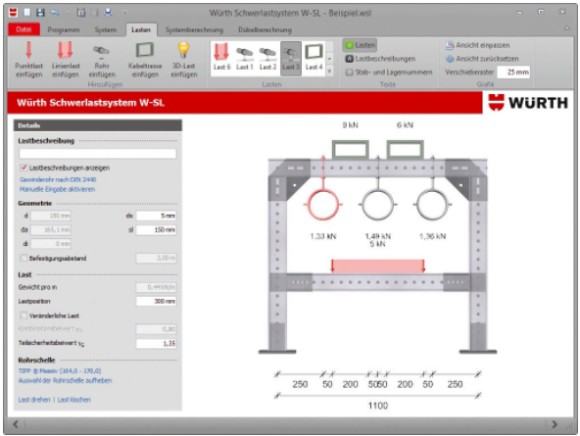Click the Verschieberaster 25 mm field
580x436 pixels.
[x=513, y=72]
